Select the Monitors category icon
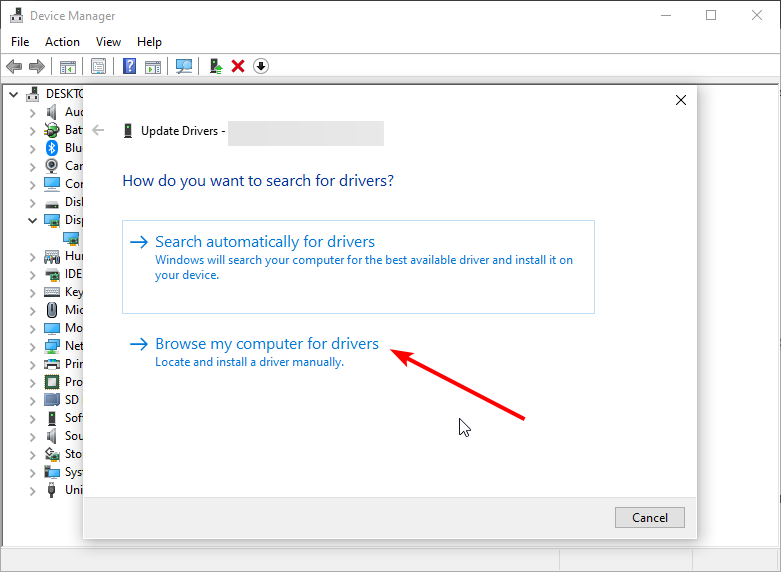Screen dimensions: 781x572 tap(52, 328)
